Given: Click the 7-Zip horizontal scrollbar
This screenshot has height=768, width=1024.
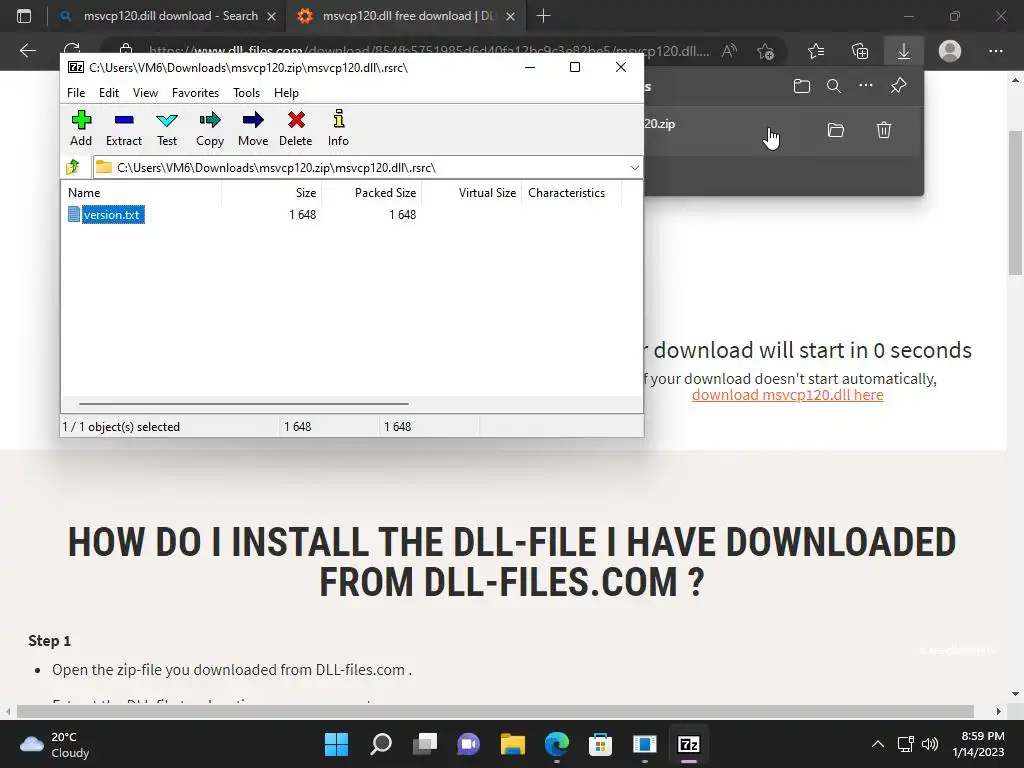Looking at the screenshot, I should click(244, 404).
